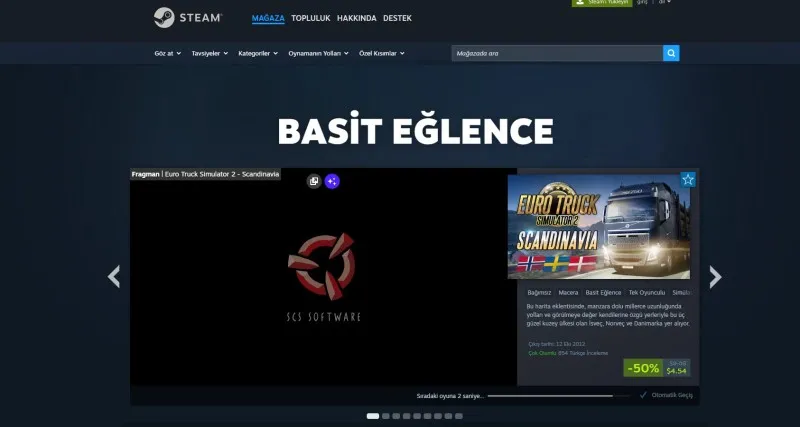Click the Steam logo in the header

pyautogui.click(x=188, y=18)
